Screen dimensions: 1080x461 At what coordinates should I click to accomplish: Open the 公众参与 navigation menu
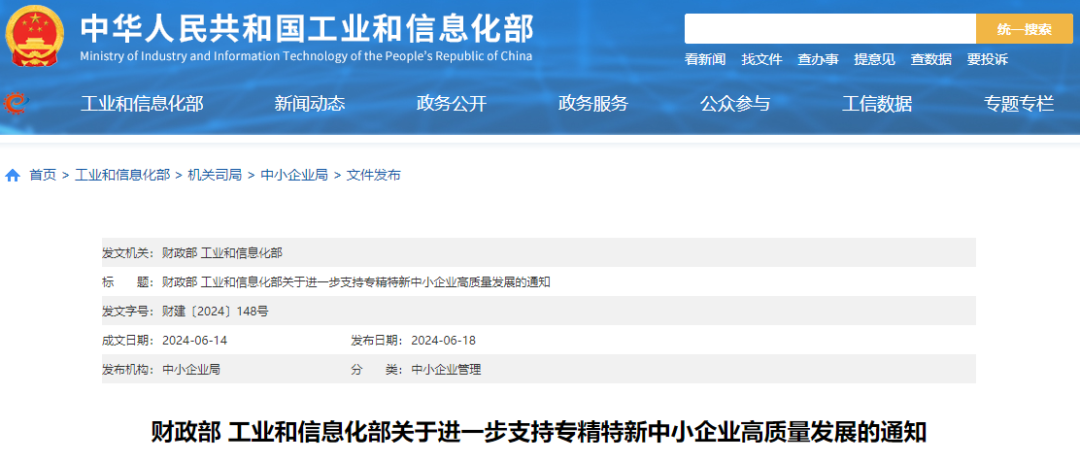[x=735, y=103]
